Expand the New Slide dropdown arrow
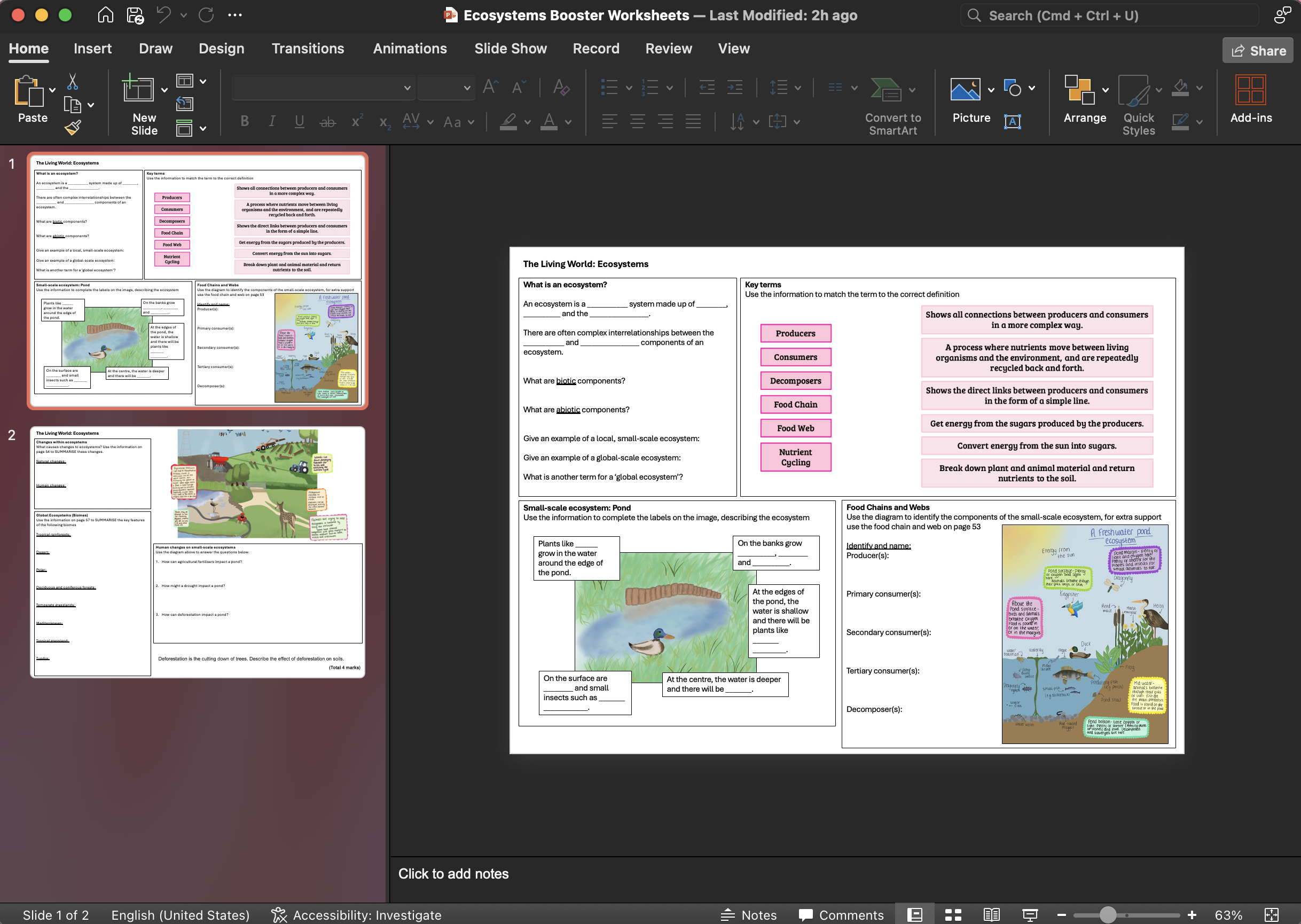 tap(164, 90)
